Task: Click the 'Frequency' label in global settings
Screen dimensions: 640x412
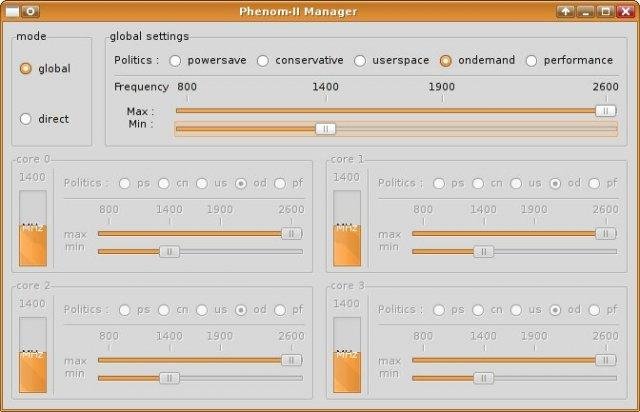Action: [x=141, y=87]
